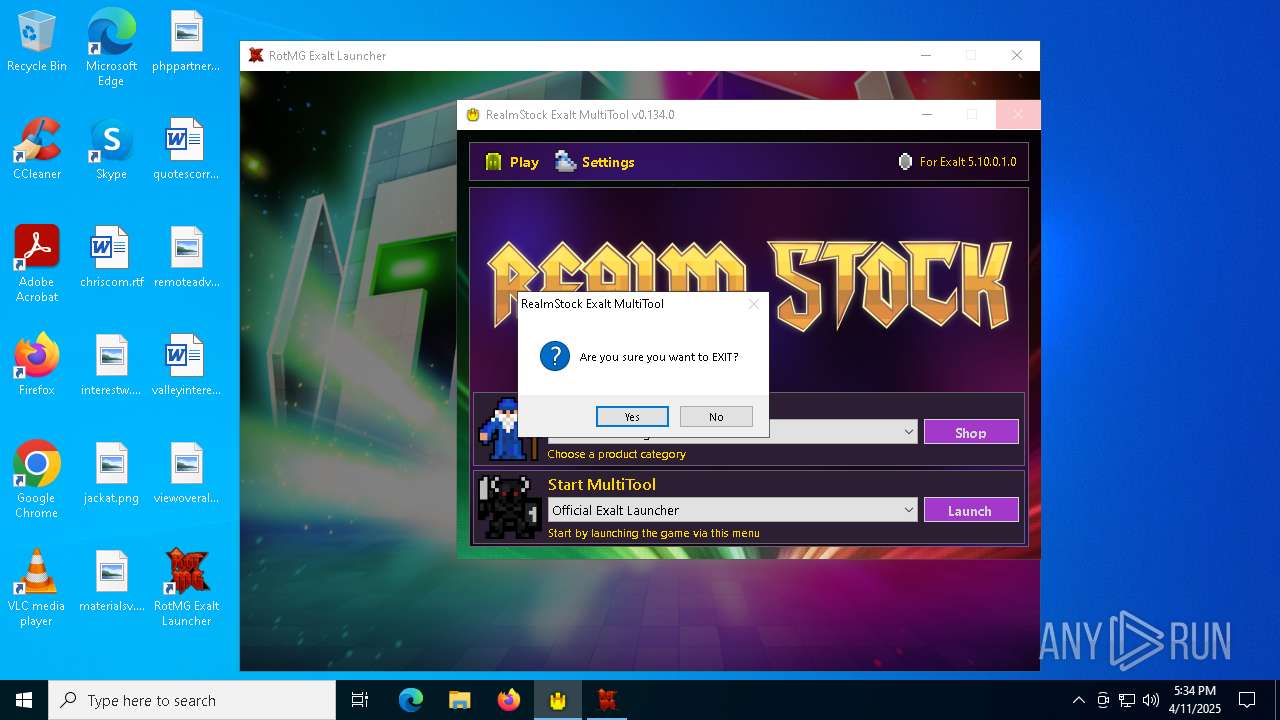Viewport: 1280px width, 720px height.
Task: Select the materialsv file on desktop
Action: 111,582
